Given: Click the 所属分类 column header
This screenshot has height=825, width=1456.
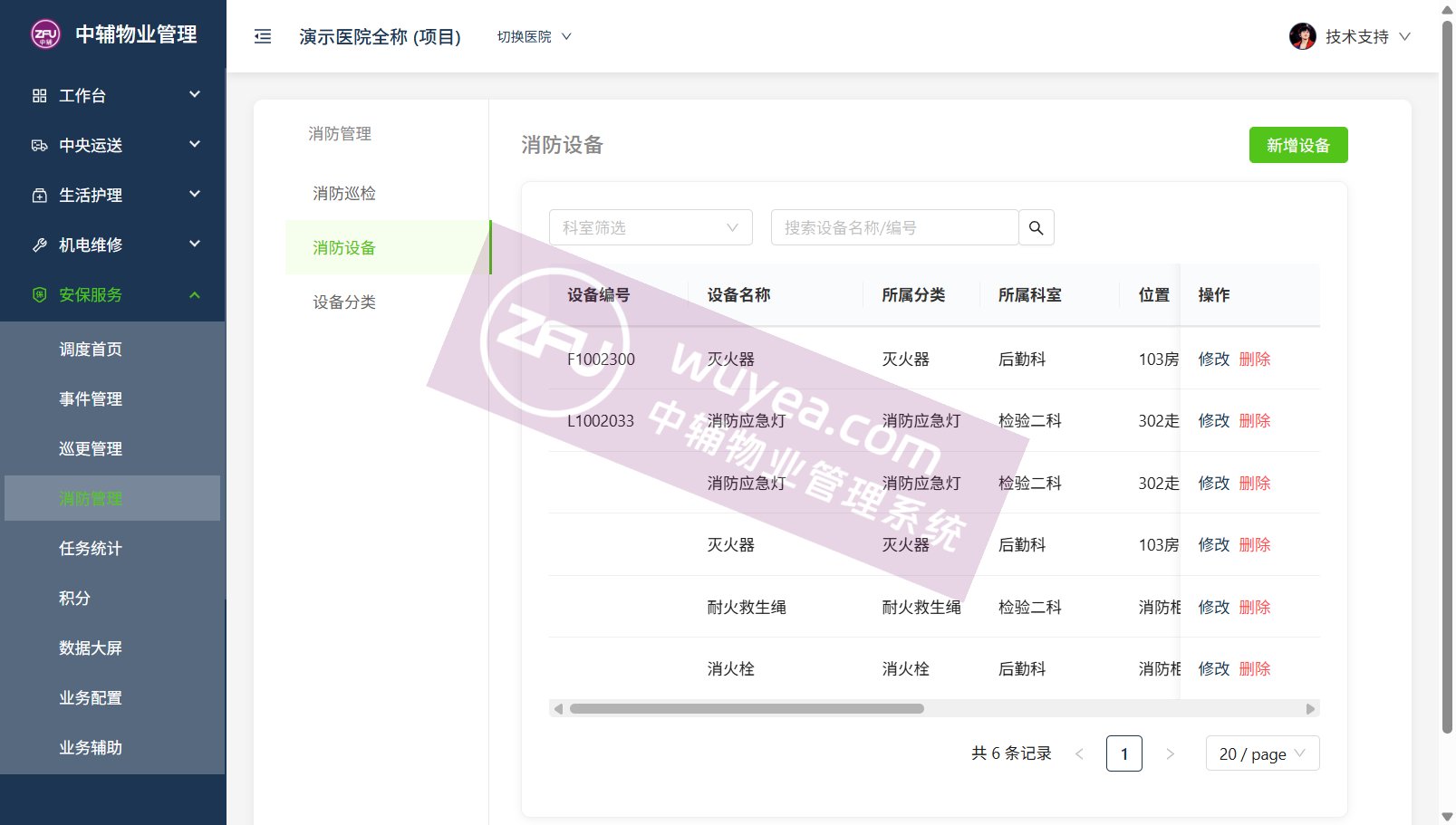Looking at the screenshot, I should (x=913, y=294).
